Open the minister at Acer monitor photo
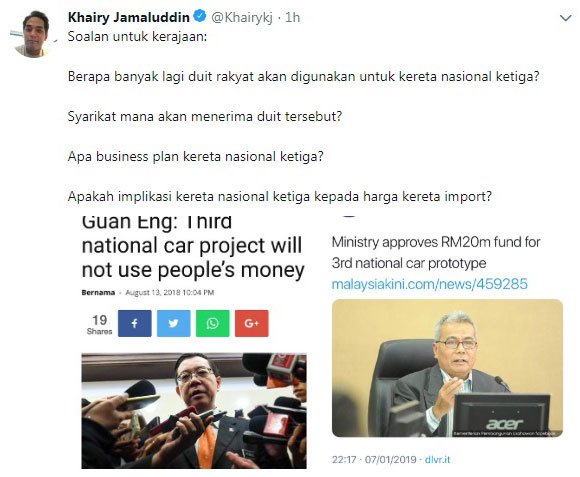The width and height of the screenshot is (580, 477). (447, 368)
